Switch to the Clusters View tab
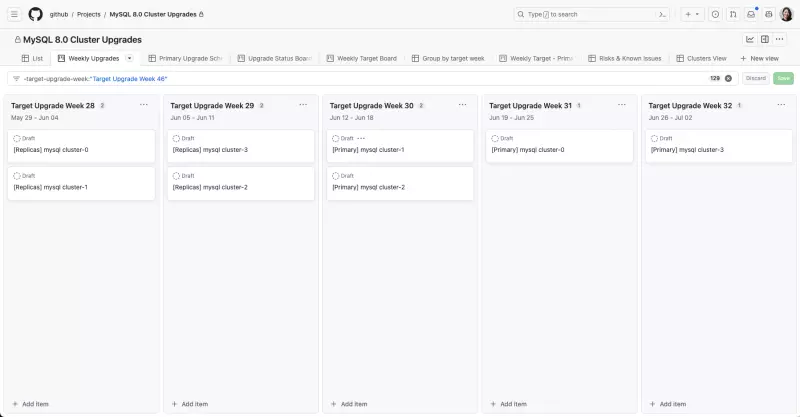Screen dimensions: 800x417 click(702, 59)
